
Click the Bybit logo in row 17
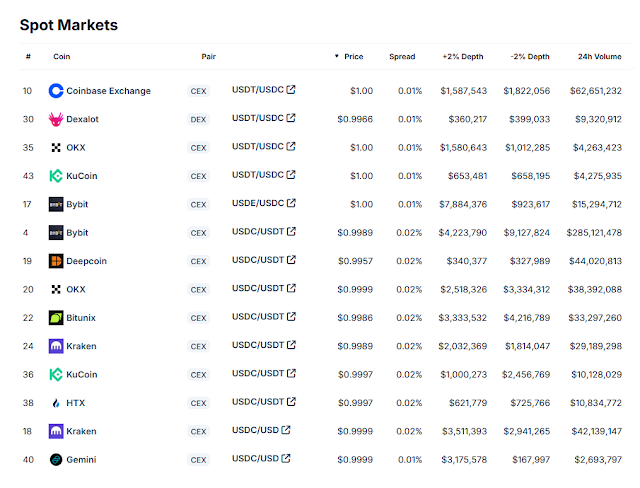coord(56,204)
